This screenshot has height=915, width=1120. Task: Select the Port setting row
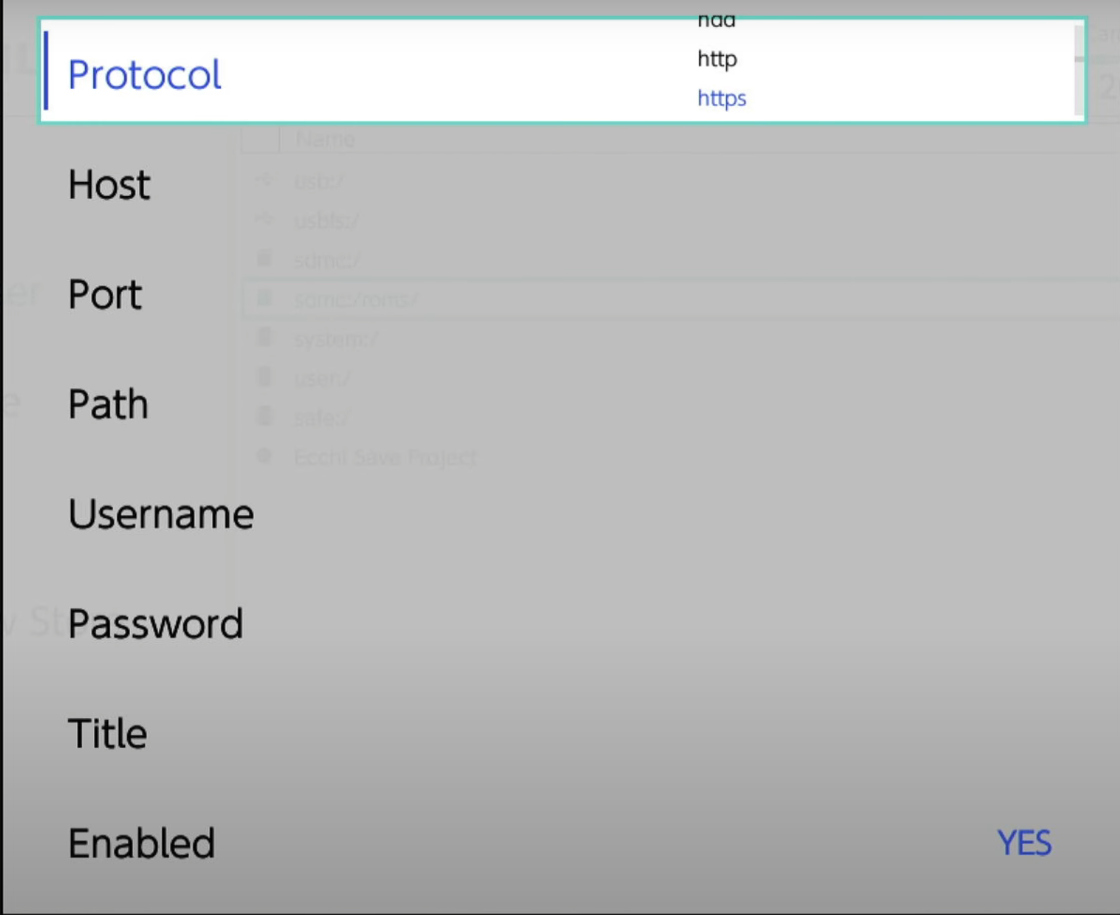561,294
